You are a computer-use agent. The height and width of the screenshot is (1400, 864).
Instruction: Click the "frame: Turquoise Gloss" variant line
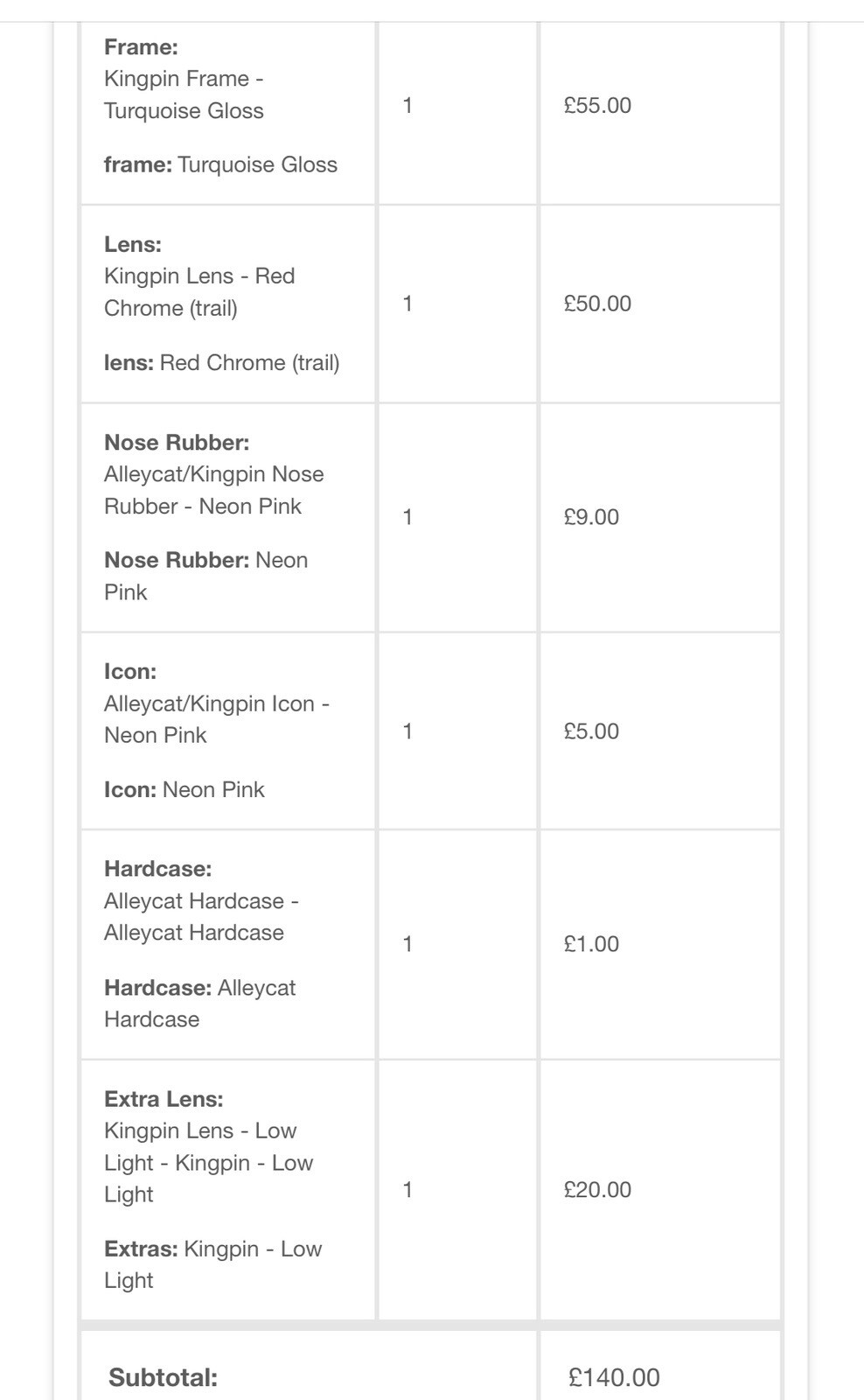220,164
